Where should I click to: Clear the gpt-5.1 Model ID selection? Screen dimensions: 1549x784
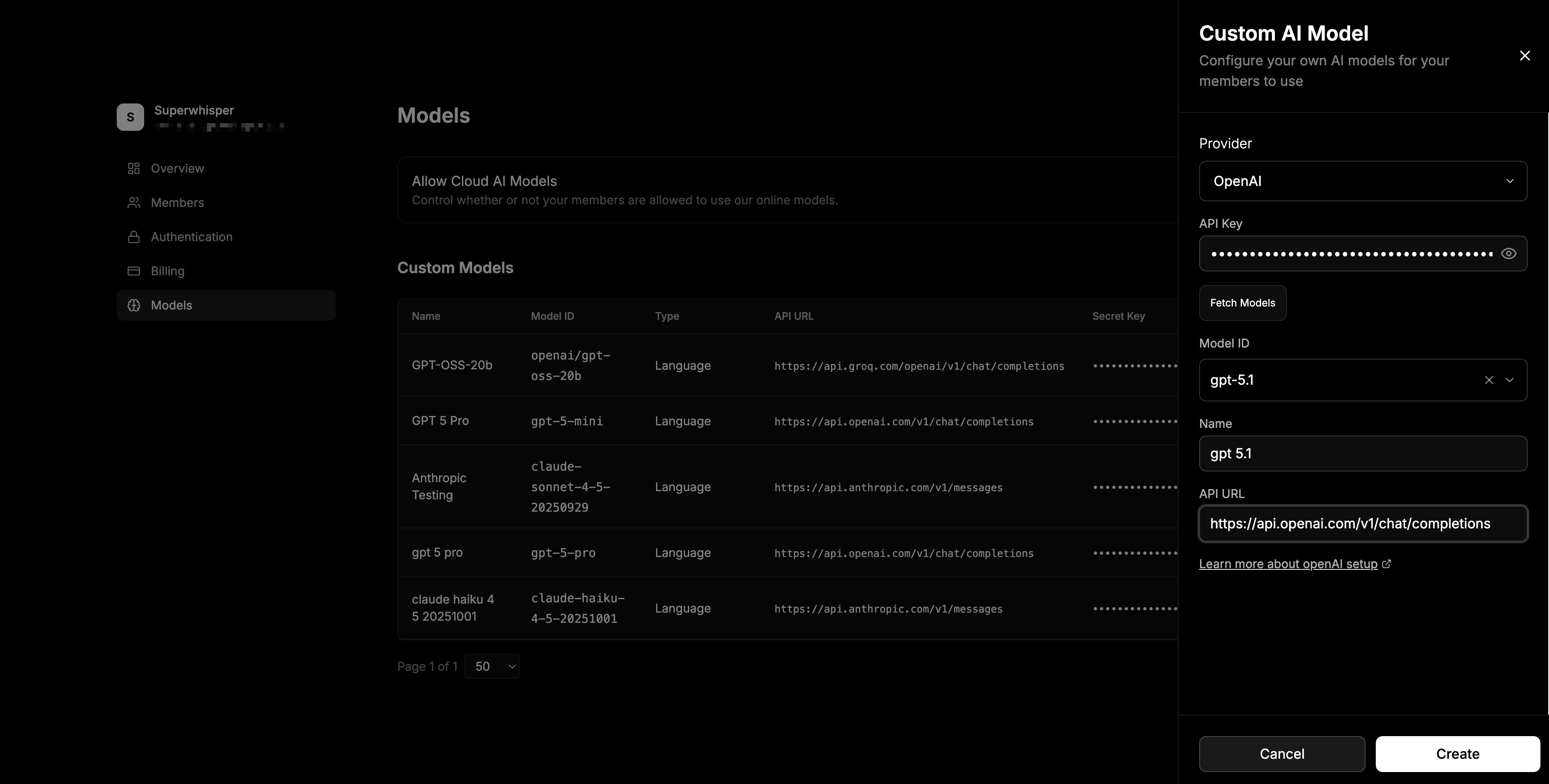tap(1488, 380)
